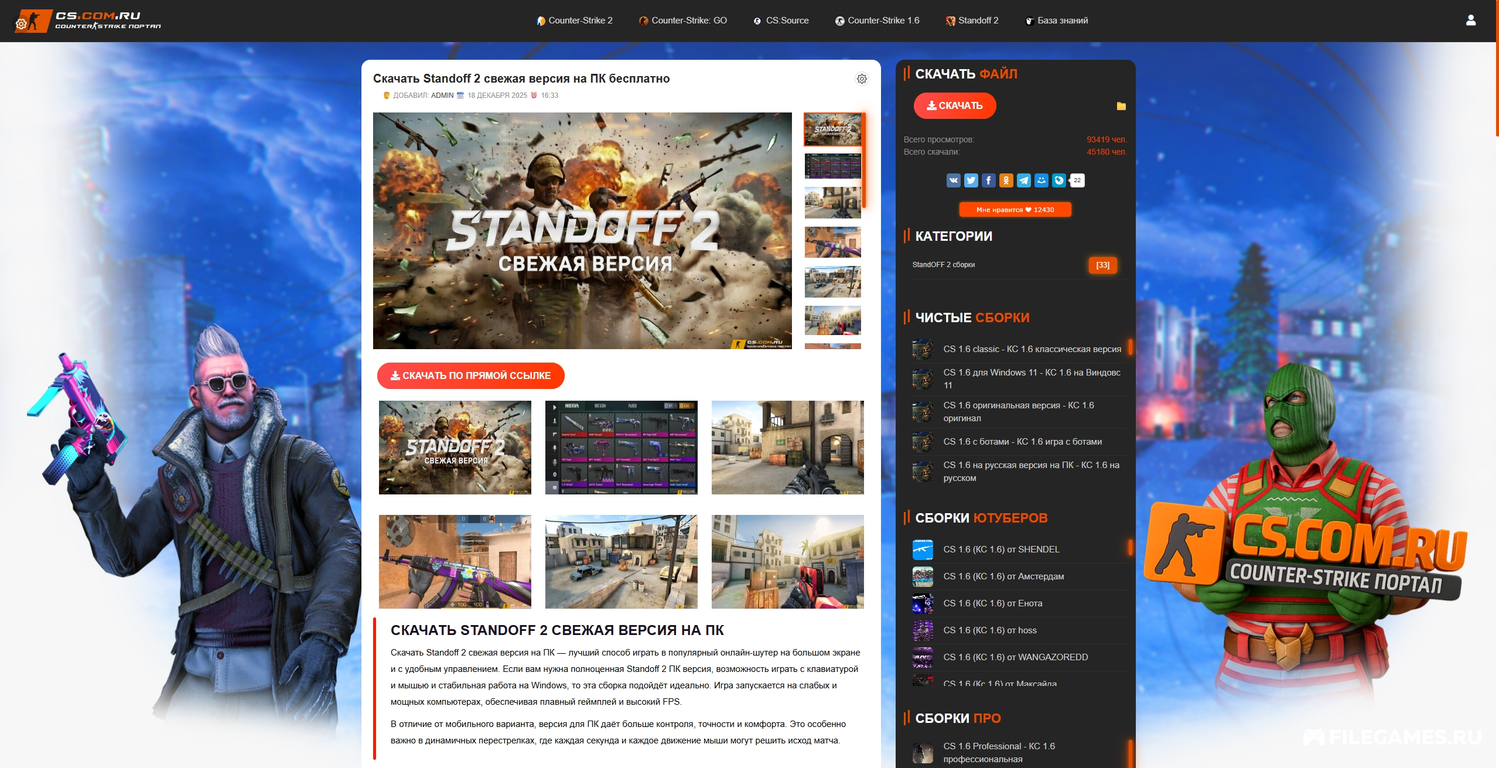The height and width of the screenshot is (768, 1499).
Task: Click the gear icon beside article title
Action: pos(862,79)
